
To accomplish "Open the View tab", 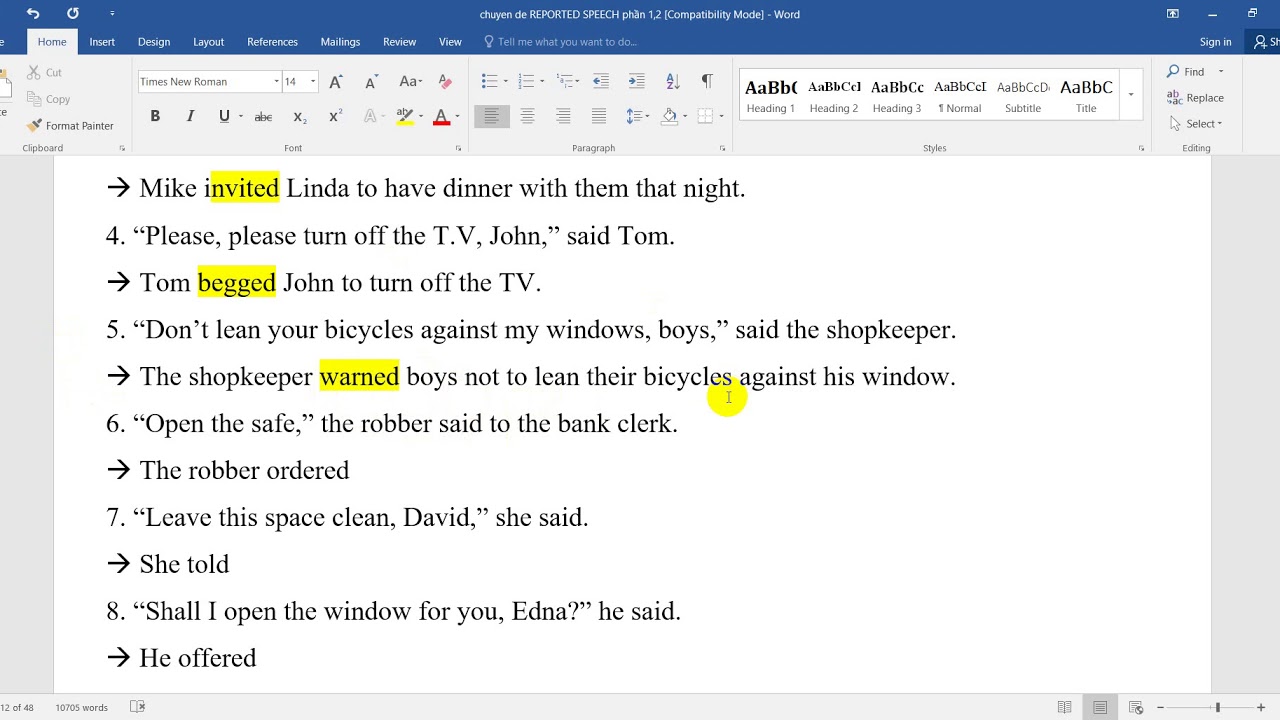I will click(x=450, y=42).
